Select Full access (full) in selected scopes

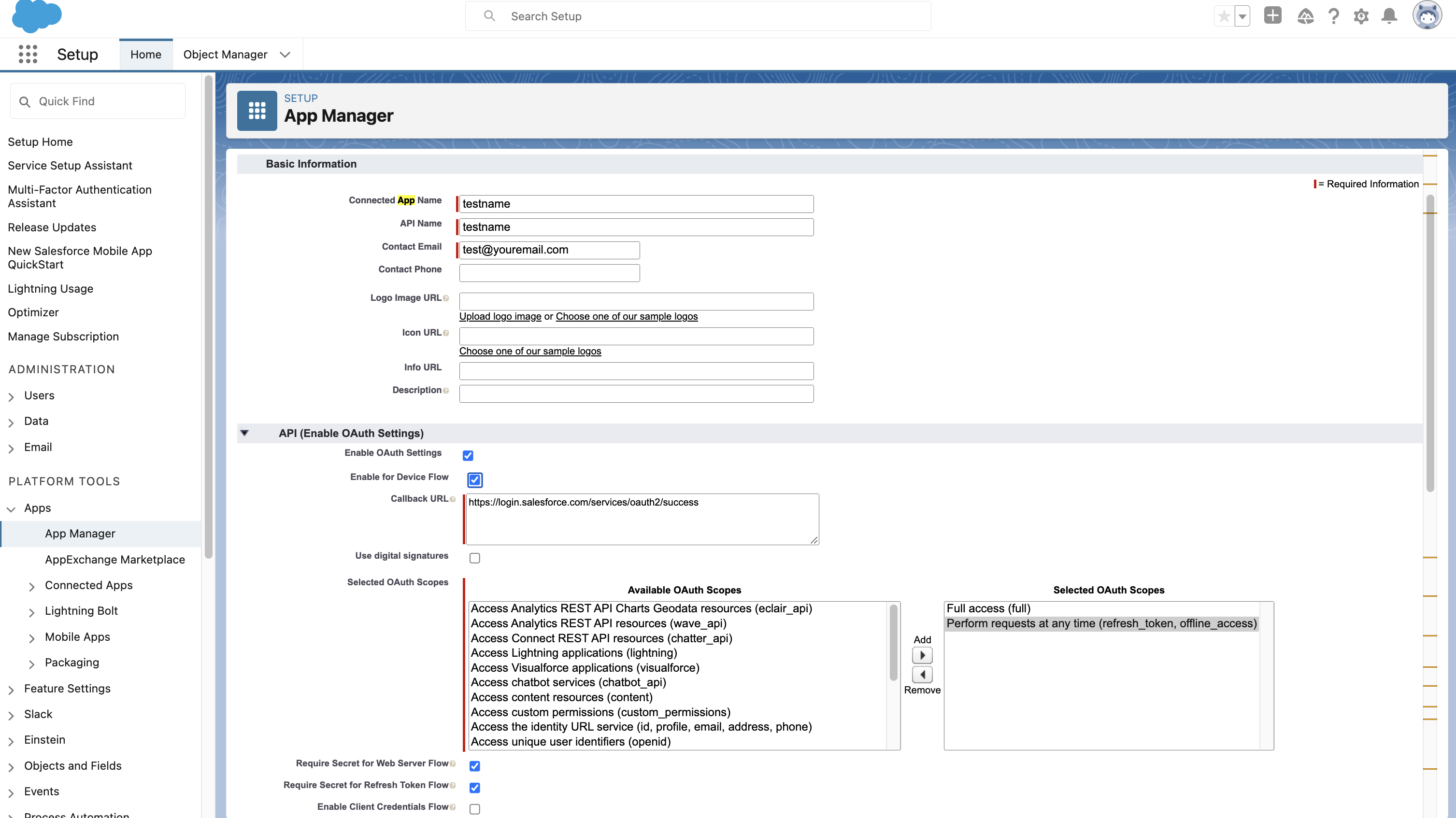[x=988, y=608]
